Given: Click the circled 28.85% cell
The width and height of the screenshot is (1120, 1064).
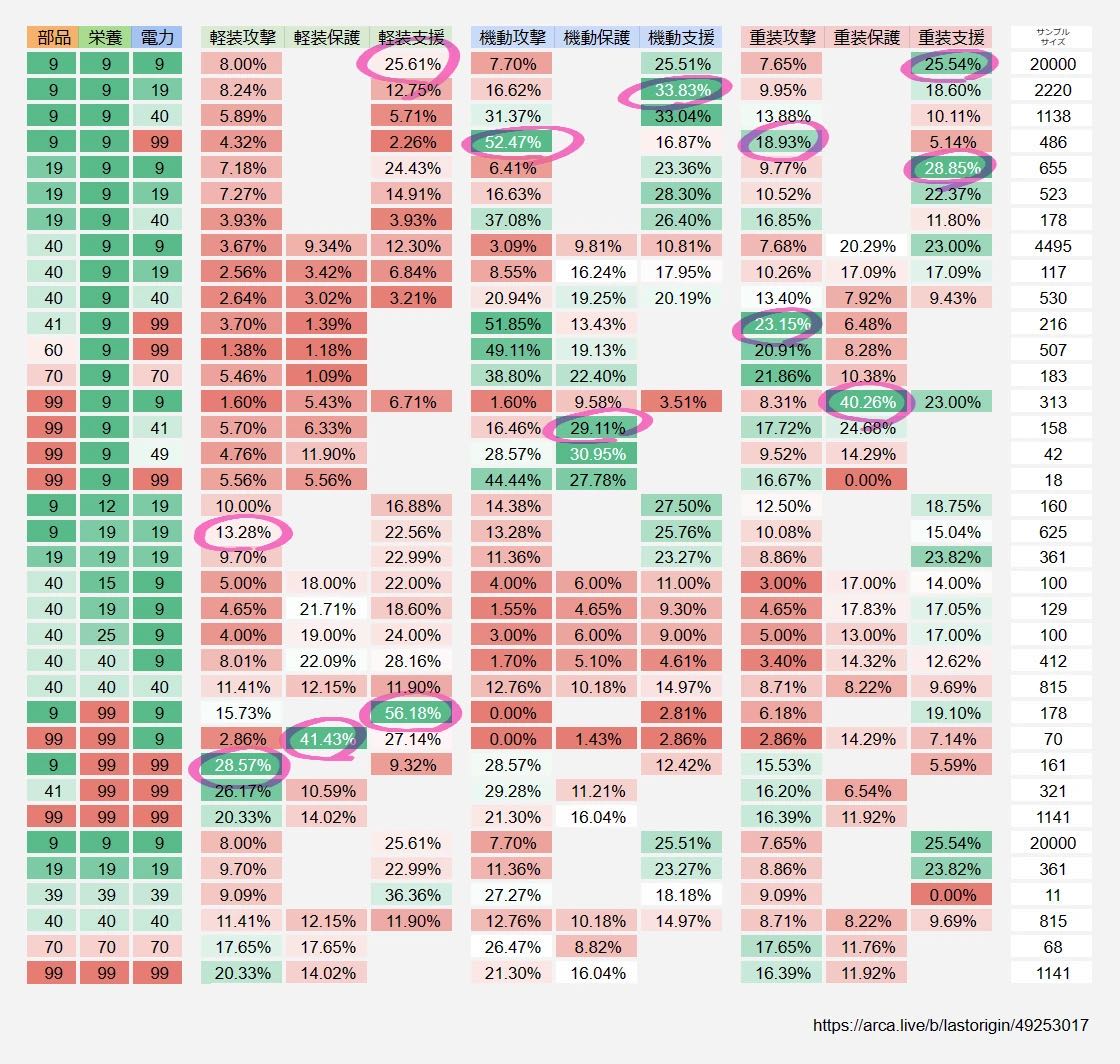Looking at the screenshot, I should [x=952, y=168].
